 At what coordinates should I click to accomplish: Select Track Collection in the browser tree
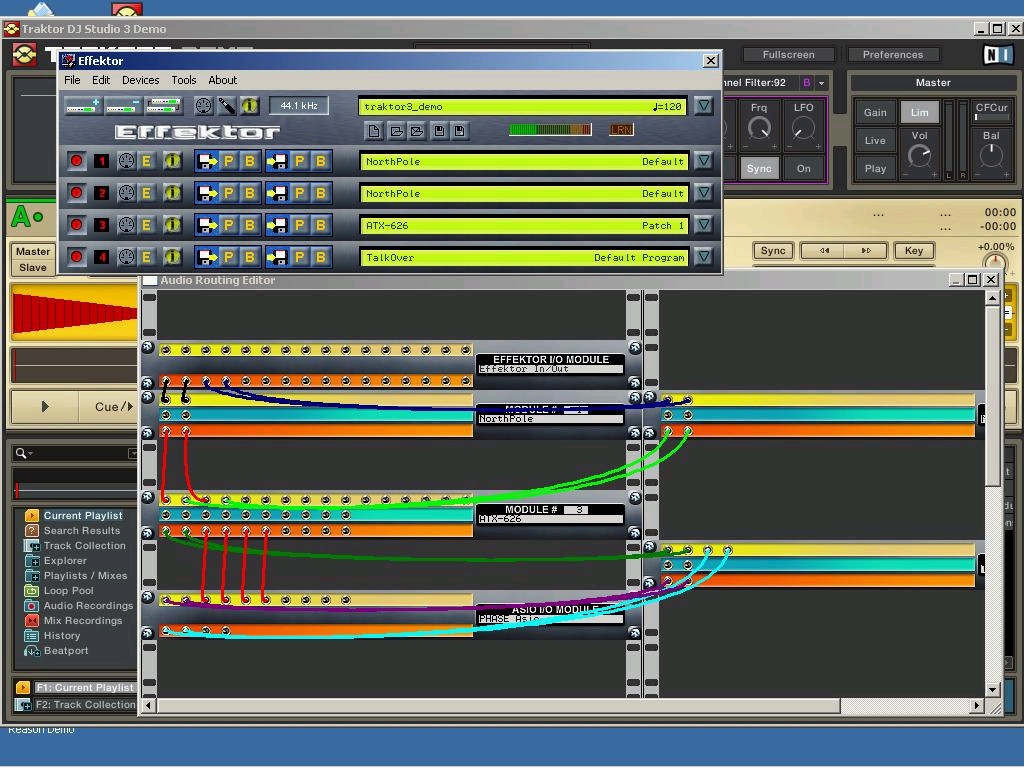pyautogui.click(x=84, y=545)
